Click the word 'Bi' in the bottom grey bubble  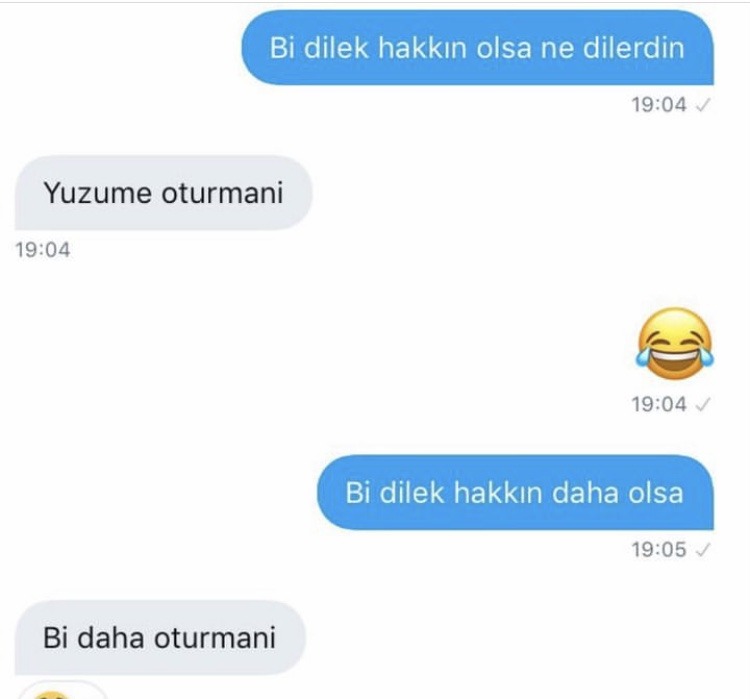[55, 638]
